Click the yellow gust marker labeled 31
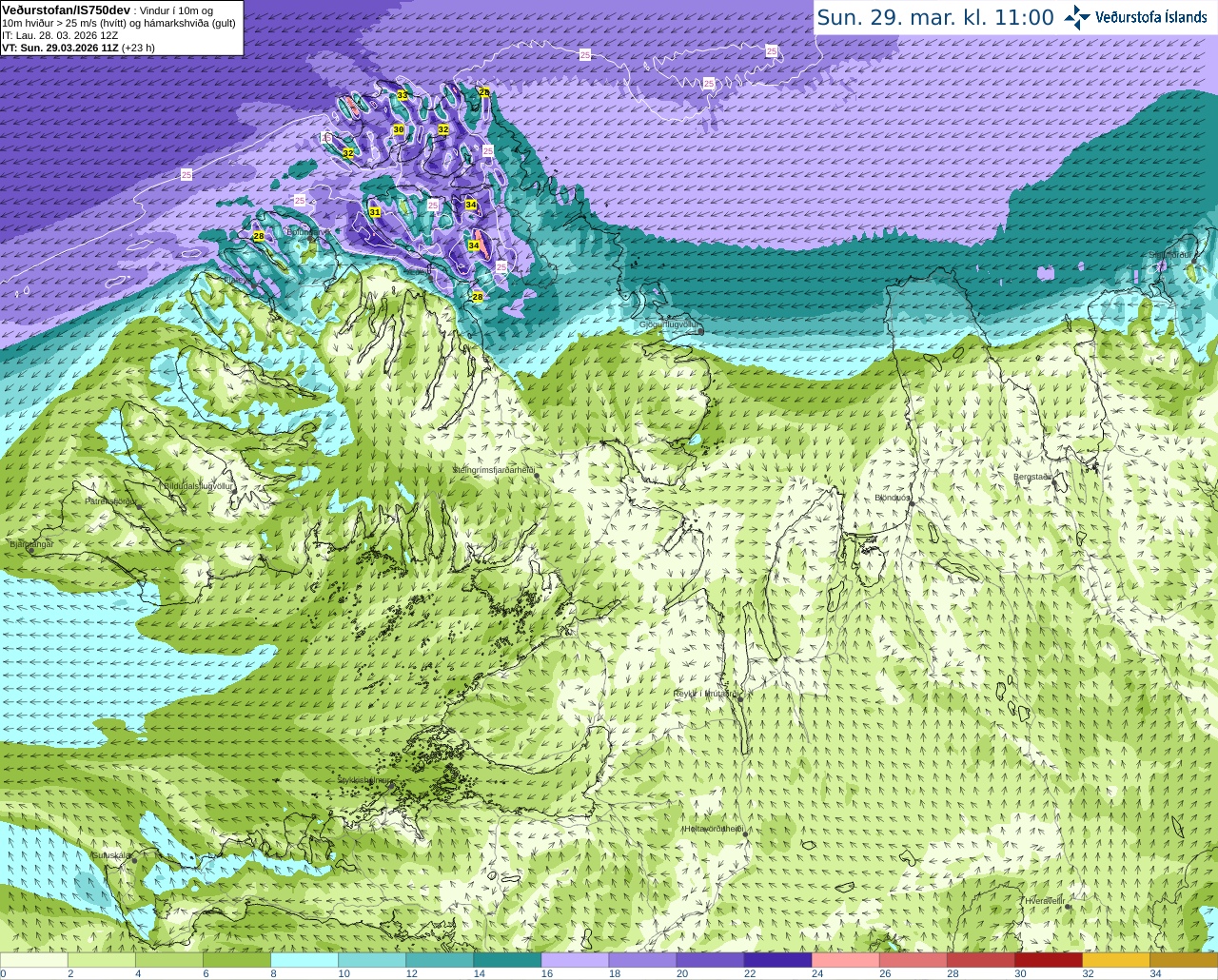 (375, 212)
